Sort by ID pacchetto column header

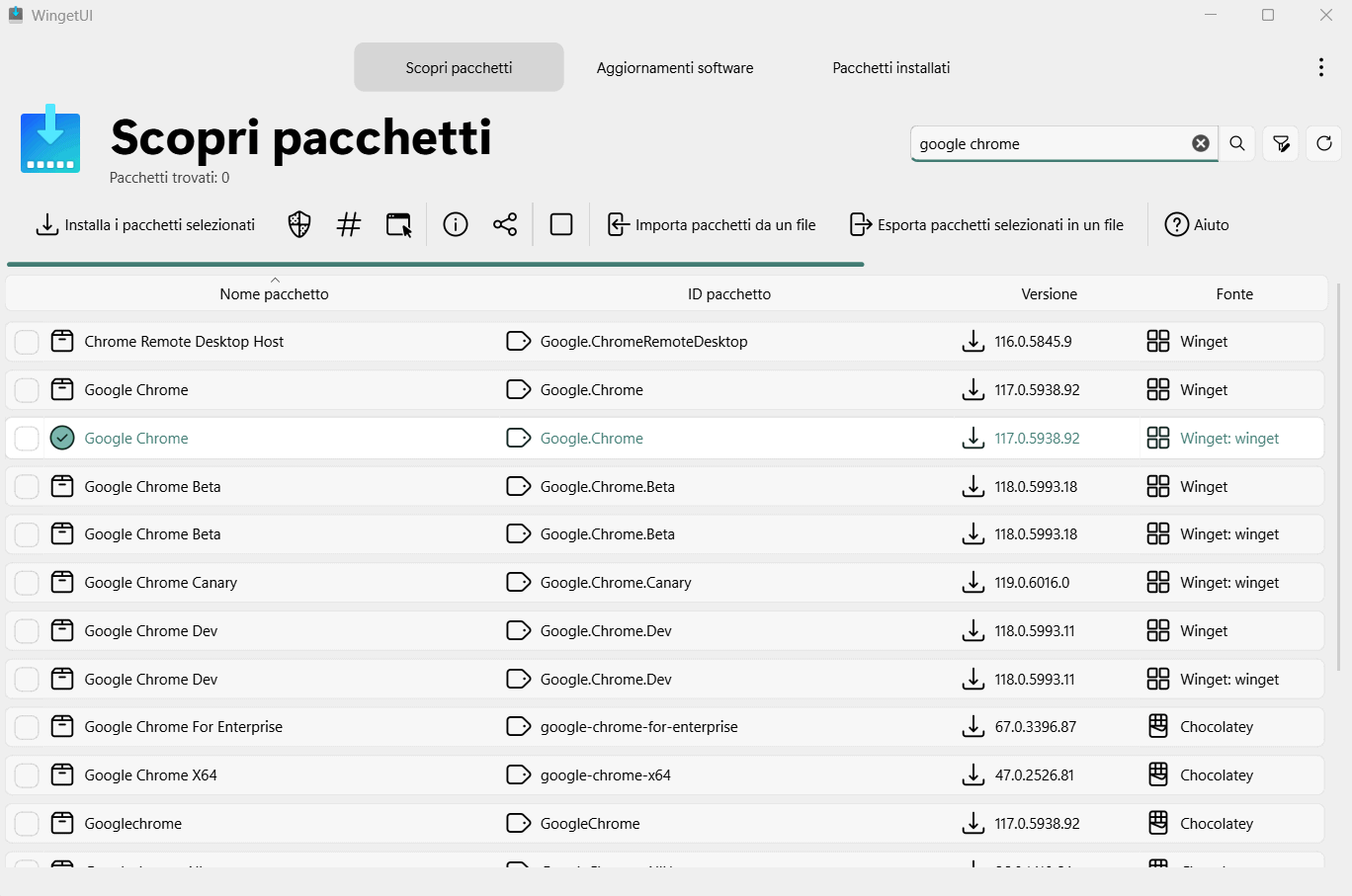click(x=729, y=294)
